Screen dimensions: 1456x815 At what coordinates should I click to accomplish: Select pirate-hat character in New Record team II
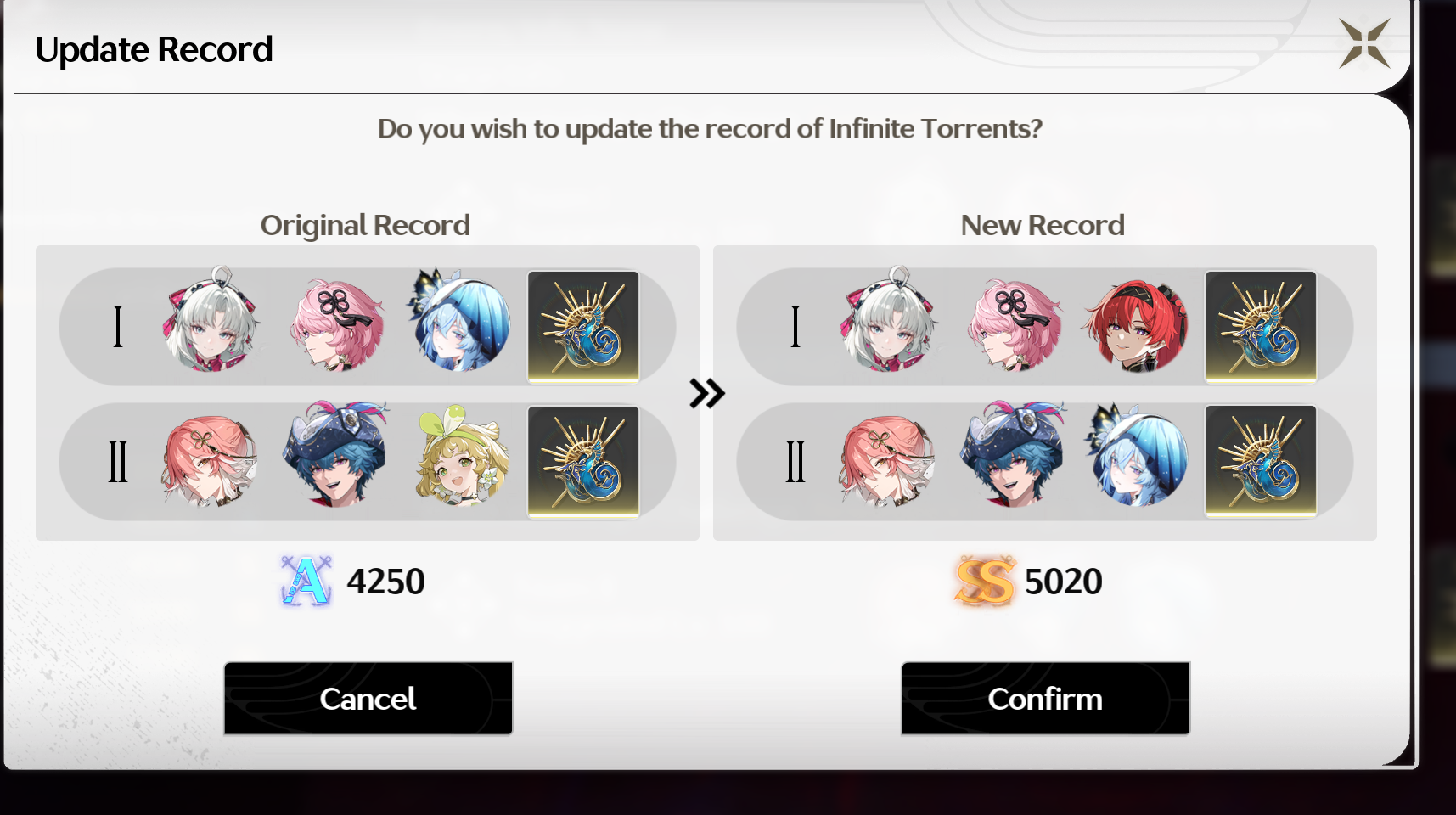pos(1013,455)
